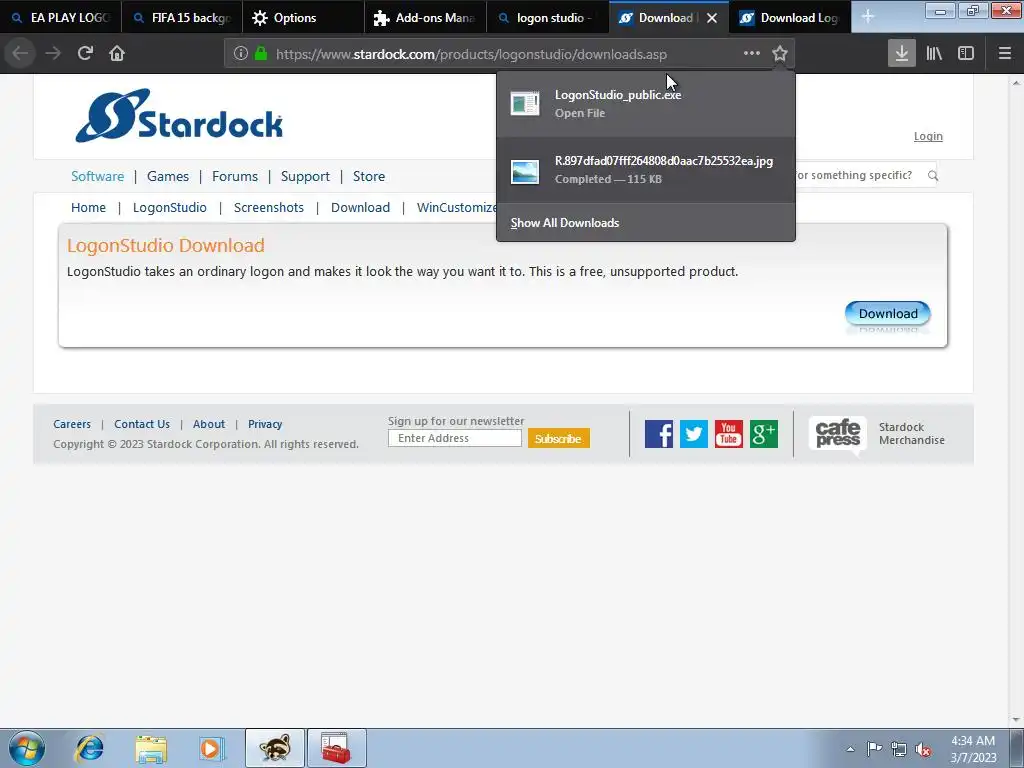Image resolution: width=1024 pixels, height=768 pixels.
Task: Reload the current page
Action: pos(85,54)
